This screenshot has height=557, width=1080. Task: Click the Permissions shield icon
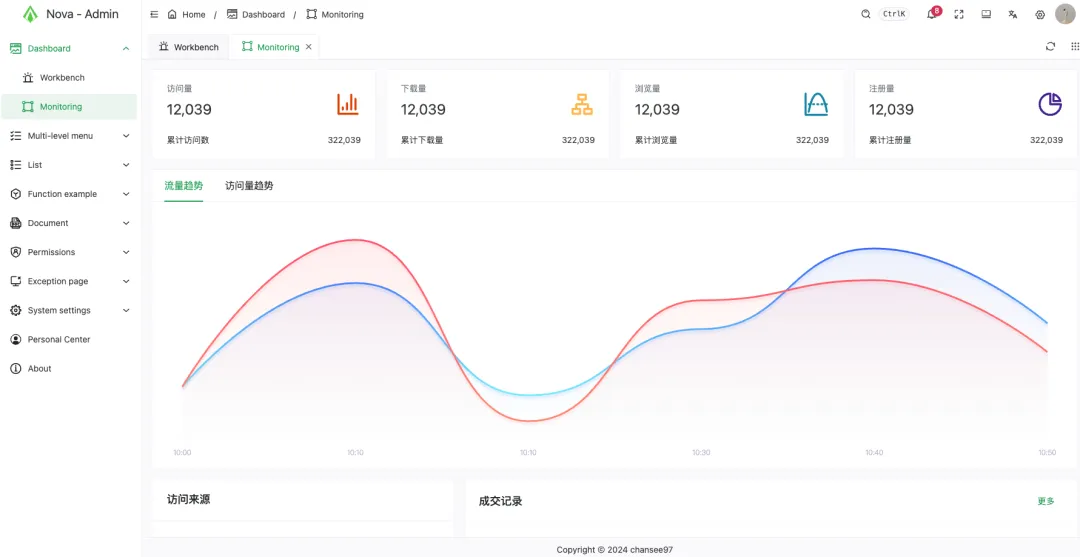[15, 252]
